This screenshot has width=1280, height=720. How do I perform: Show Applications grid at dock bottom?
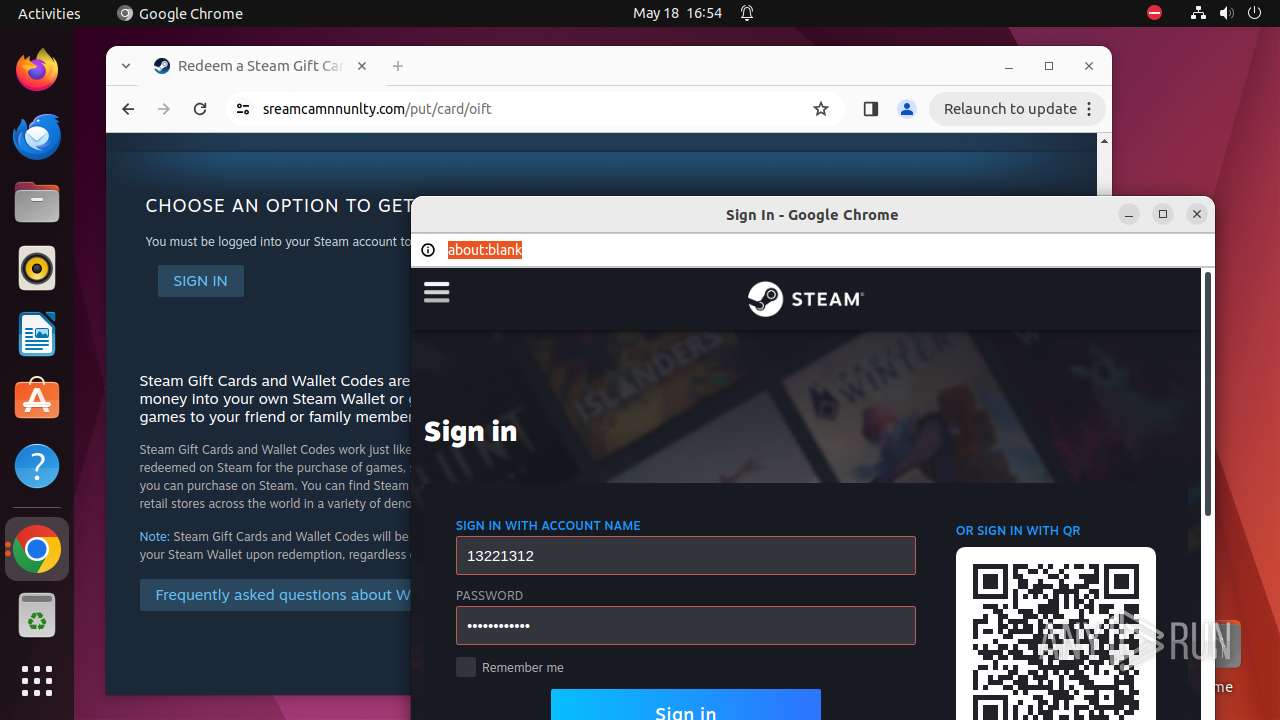tap(37, 681)
